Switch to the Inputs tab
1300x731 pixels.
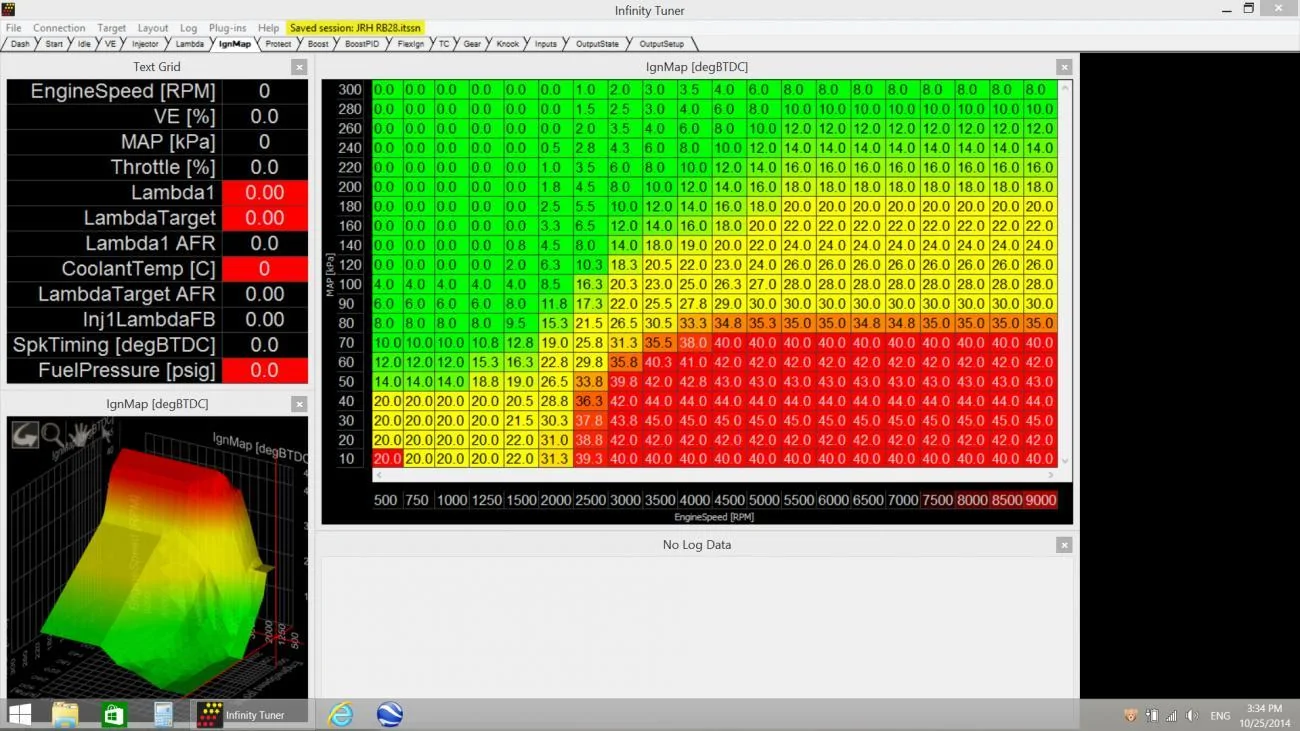tap(546, 44)
